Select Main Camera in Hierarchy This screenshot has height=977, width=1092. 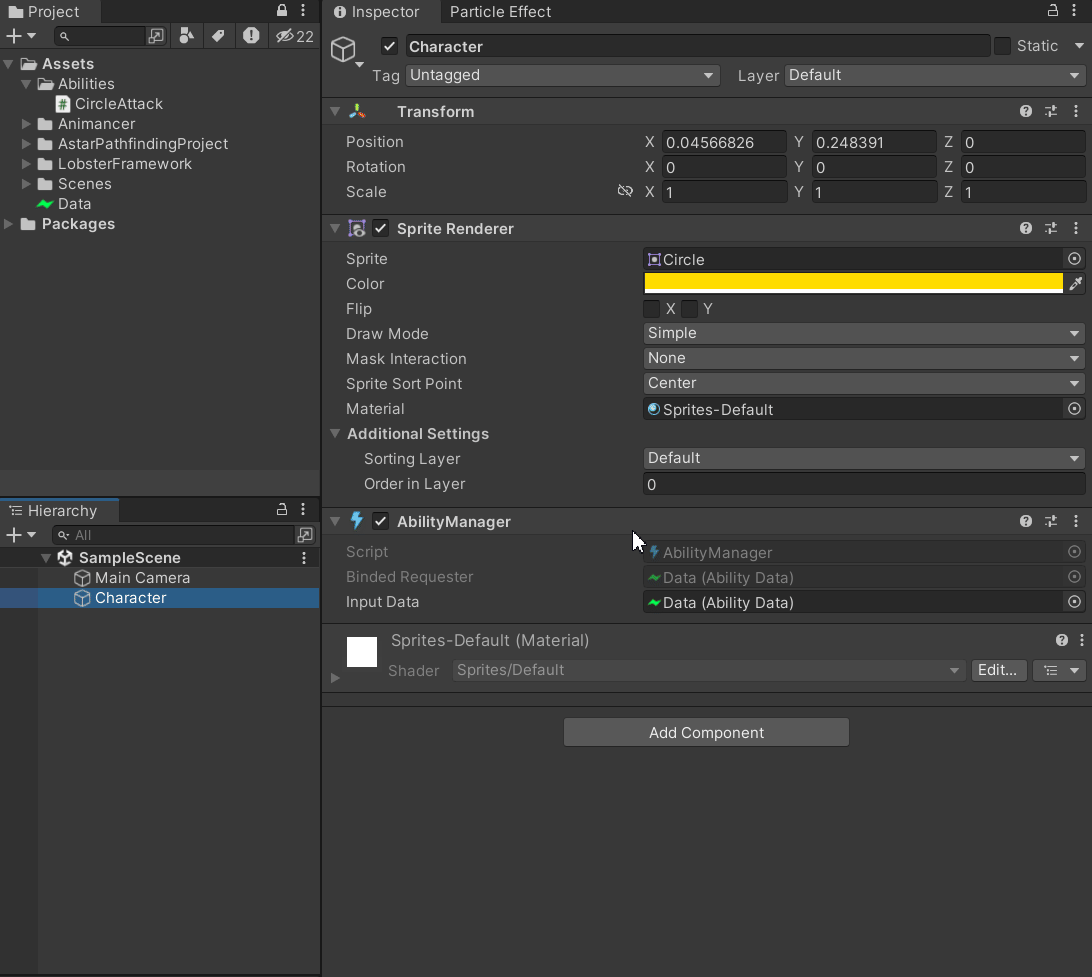132,578
